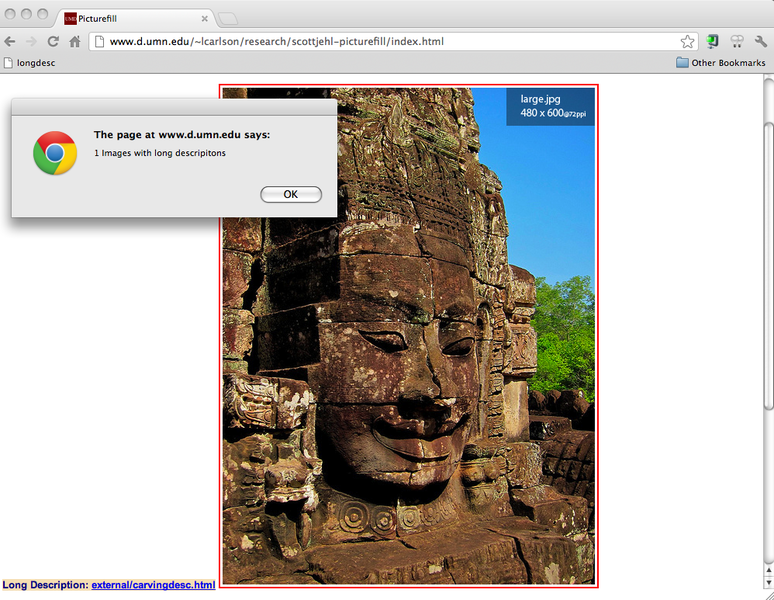Click the scrollbar down arrow
Screen dimensions: 774x600
[x=769, y=582]
